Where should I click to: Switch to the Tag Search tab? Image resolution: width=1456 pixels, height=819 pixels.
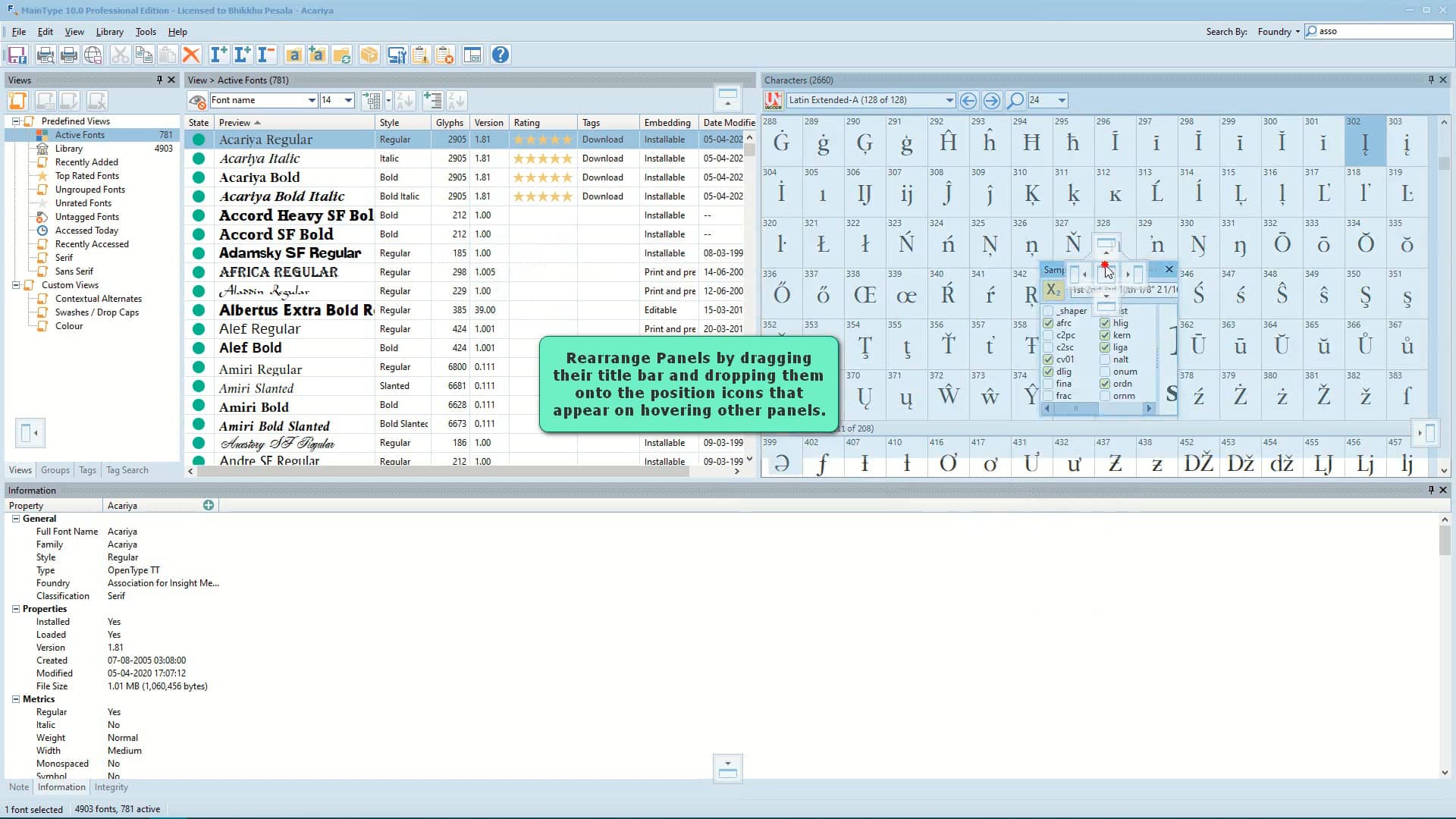tap(127, 470)
